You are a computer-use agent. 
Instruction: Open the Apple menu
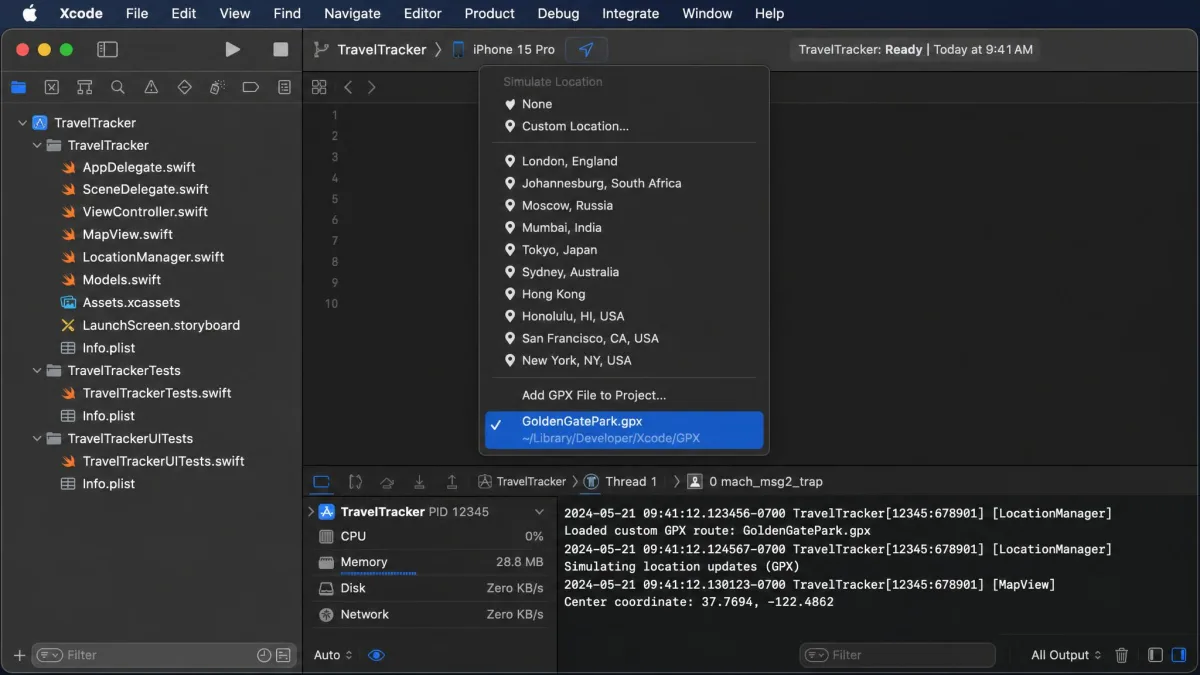tap(29, 13)
